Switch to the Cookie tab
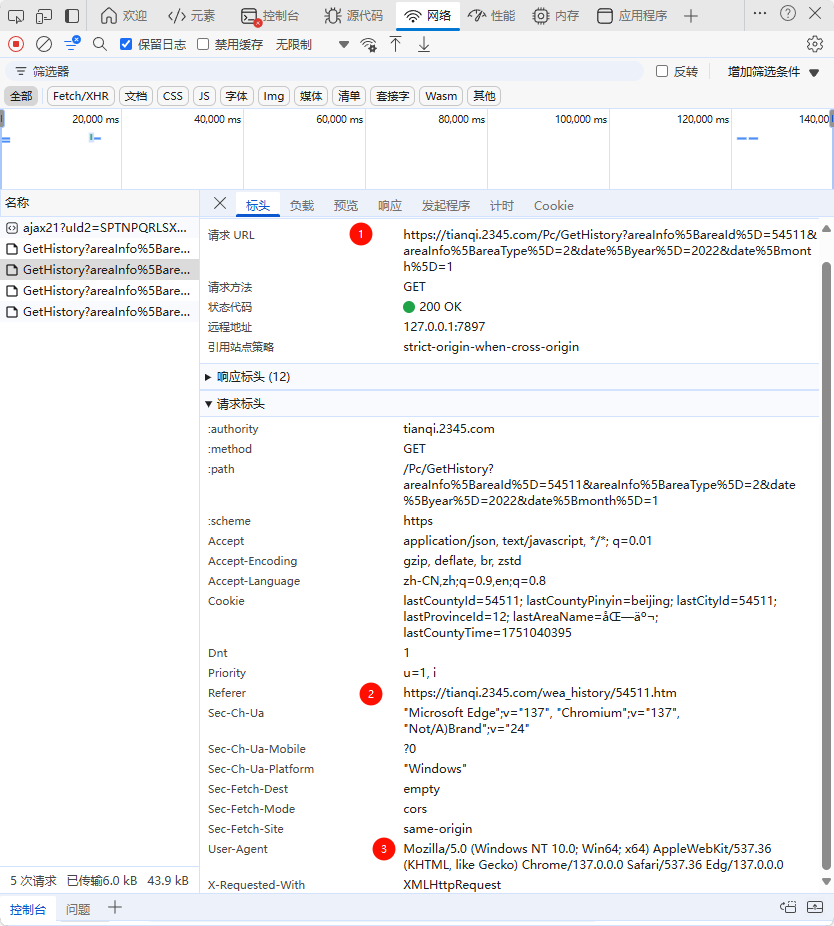 (x=553, y=206)
